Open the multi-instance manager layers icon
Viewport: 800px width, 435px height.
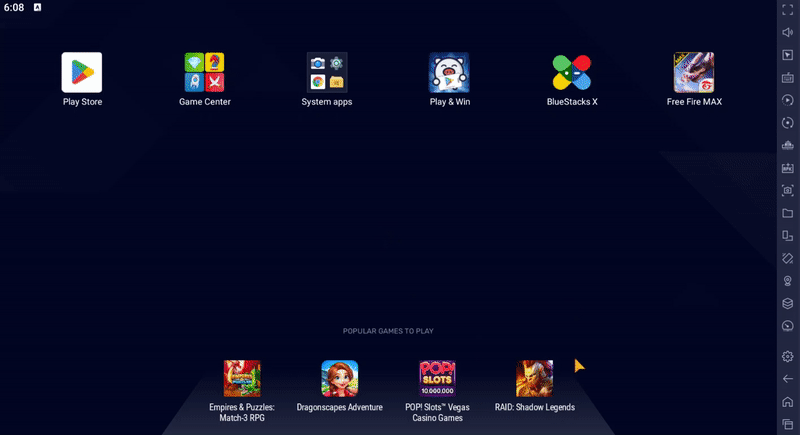[x=788, y=303]
